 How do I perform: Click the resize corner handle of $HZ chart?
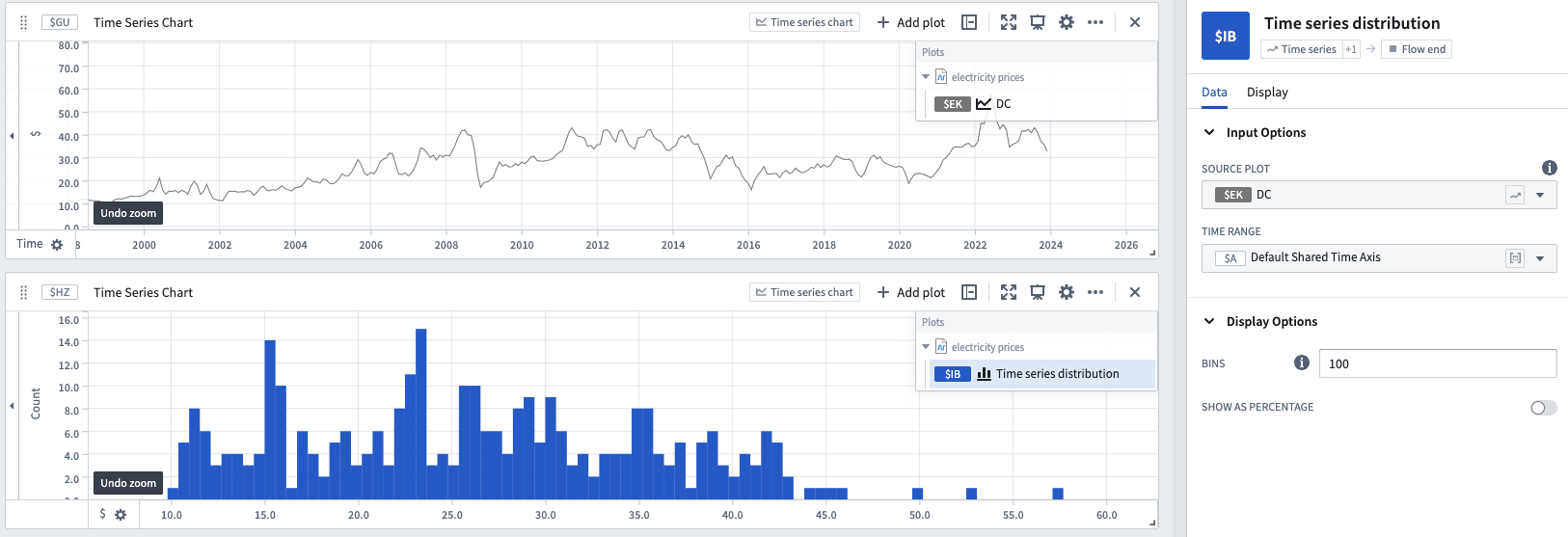(1152, 524)
